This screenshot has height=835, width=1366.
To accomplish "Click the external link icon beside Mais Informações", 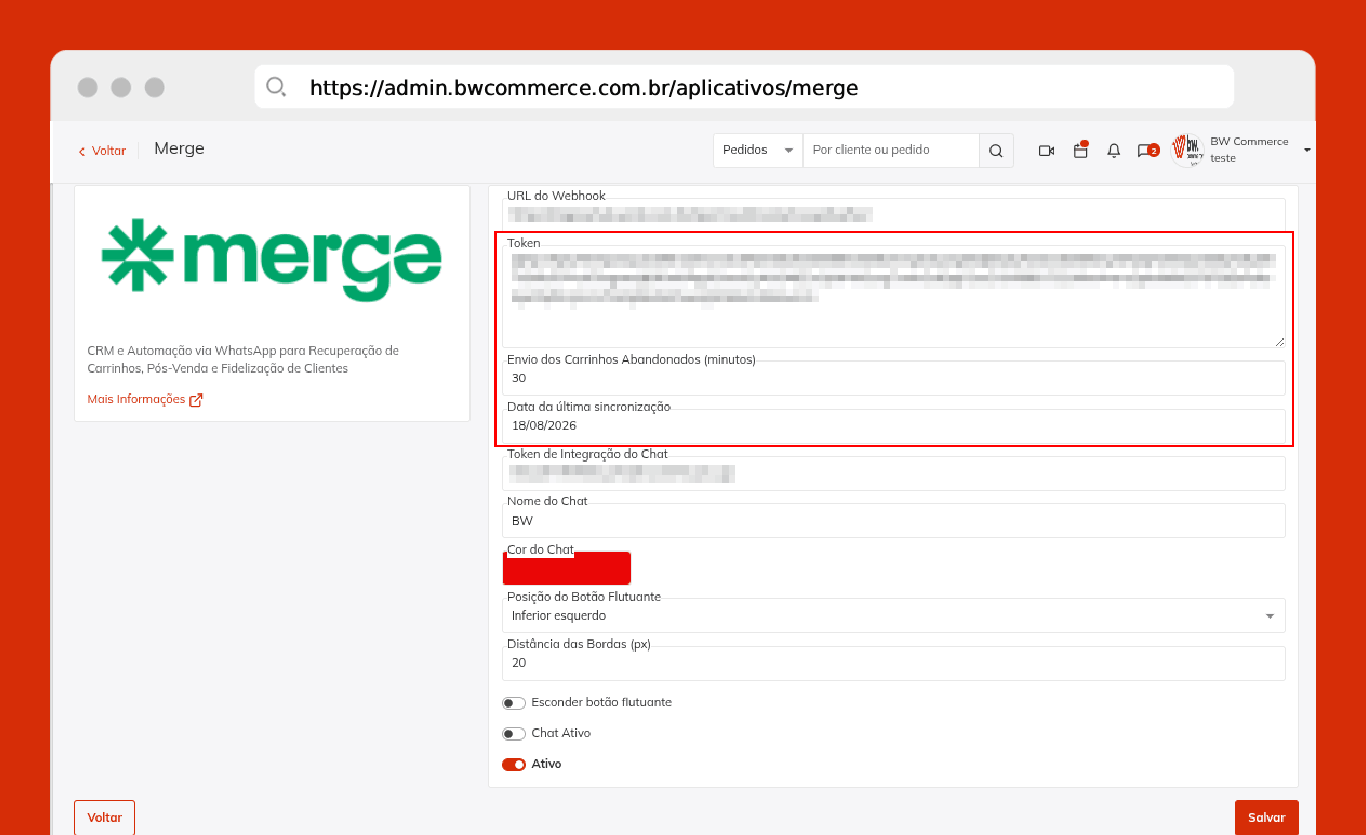I will click(x=196, y=400).
